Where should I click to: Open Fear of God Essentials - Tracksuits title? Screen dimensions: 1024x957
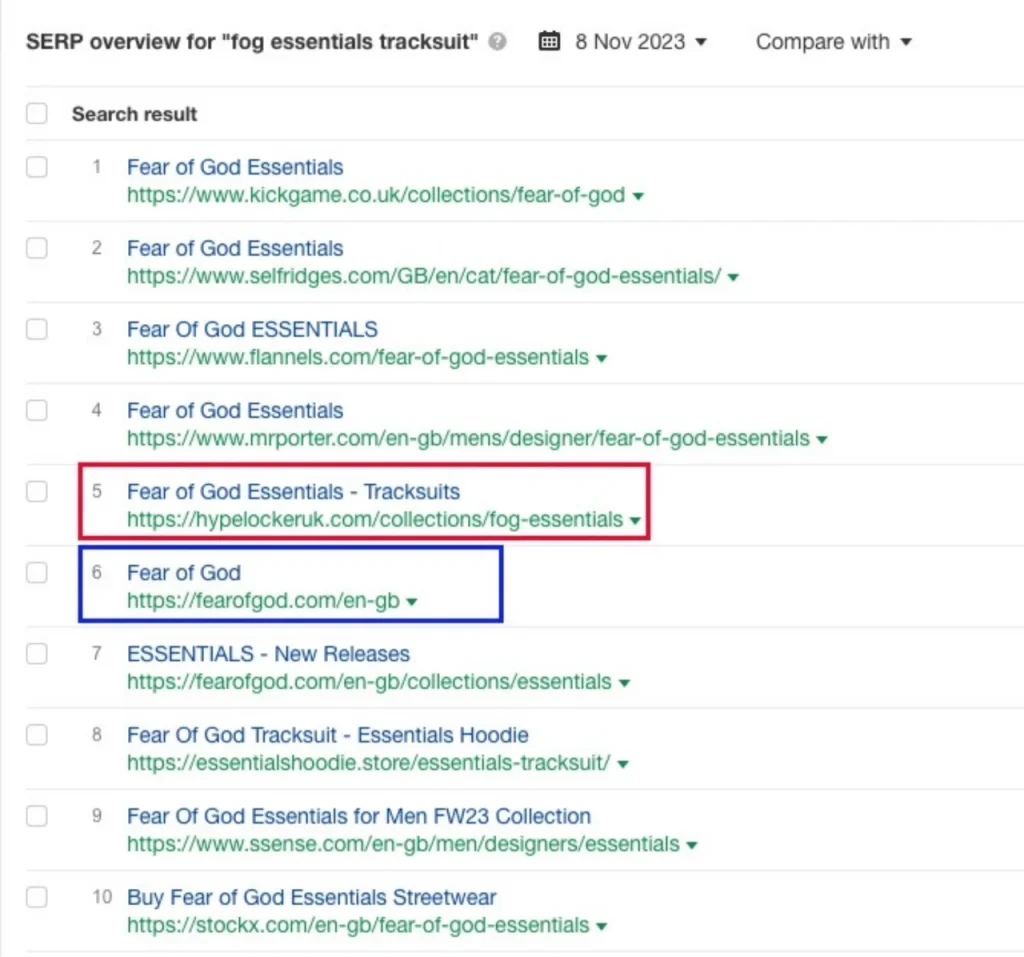[x=293, y=491]
